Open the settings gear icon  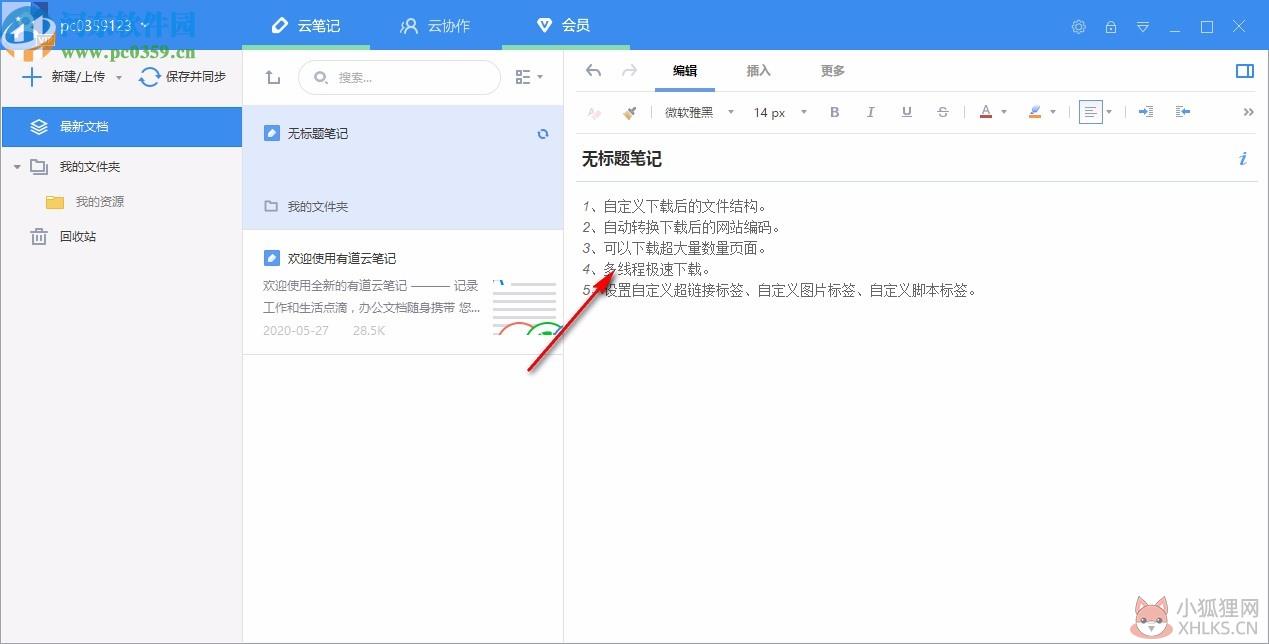(1079, 27)
